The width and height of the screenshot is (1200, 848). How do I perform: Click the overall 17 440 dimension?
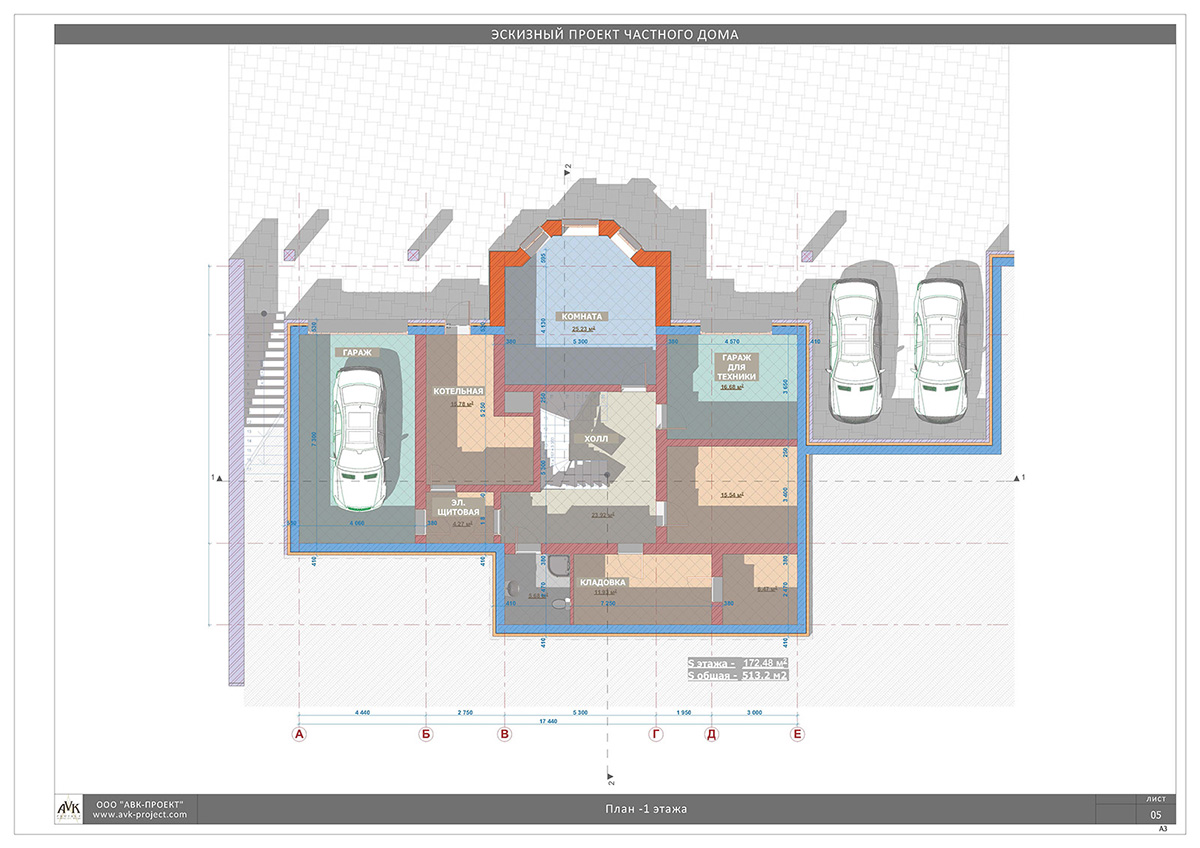[548, 721]
